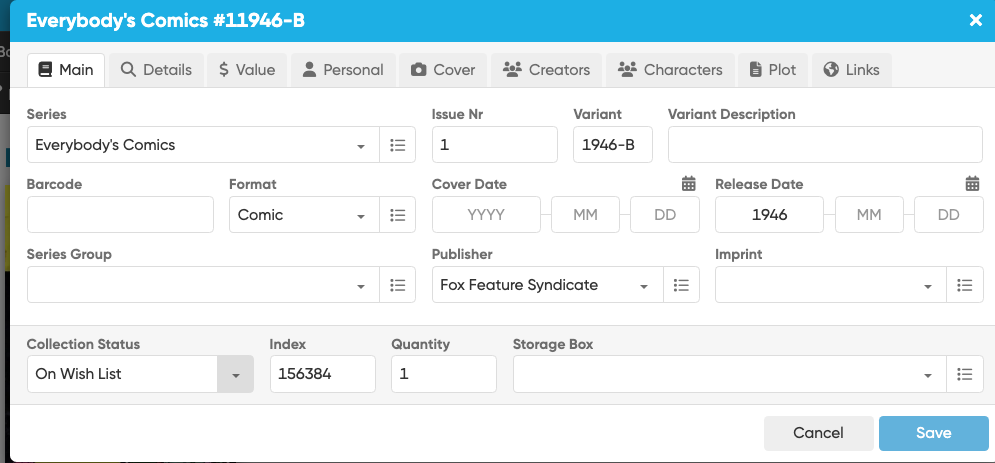The image size is (995, 463).
Task: Open the Release Date calendar picker
Action: (x=972, y=184)
